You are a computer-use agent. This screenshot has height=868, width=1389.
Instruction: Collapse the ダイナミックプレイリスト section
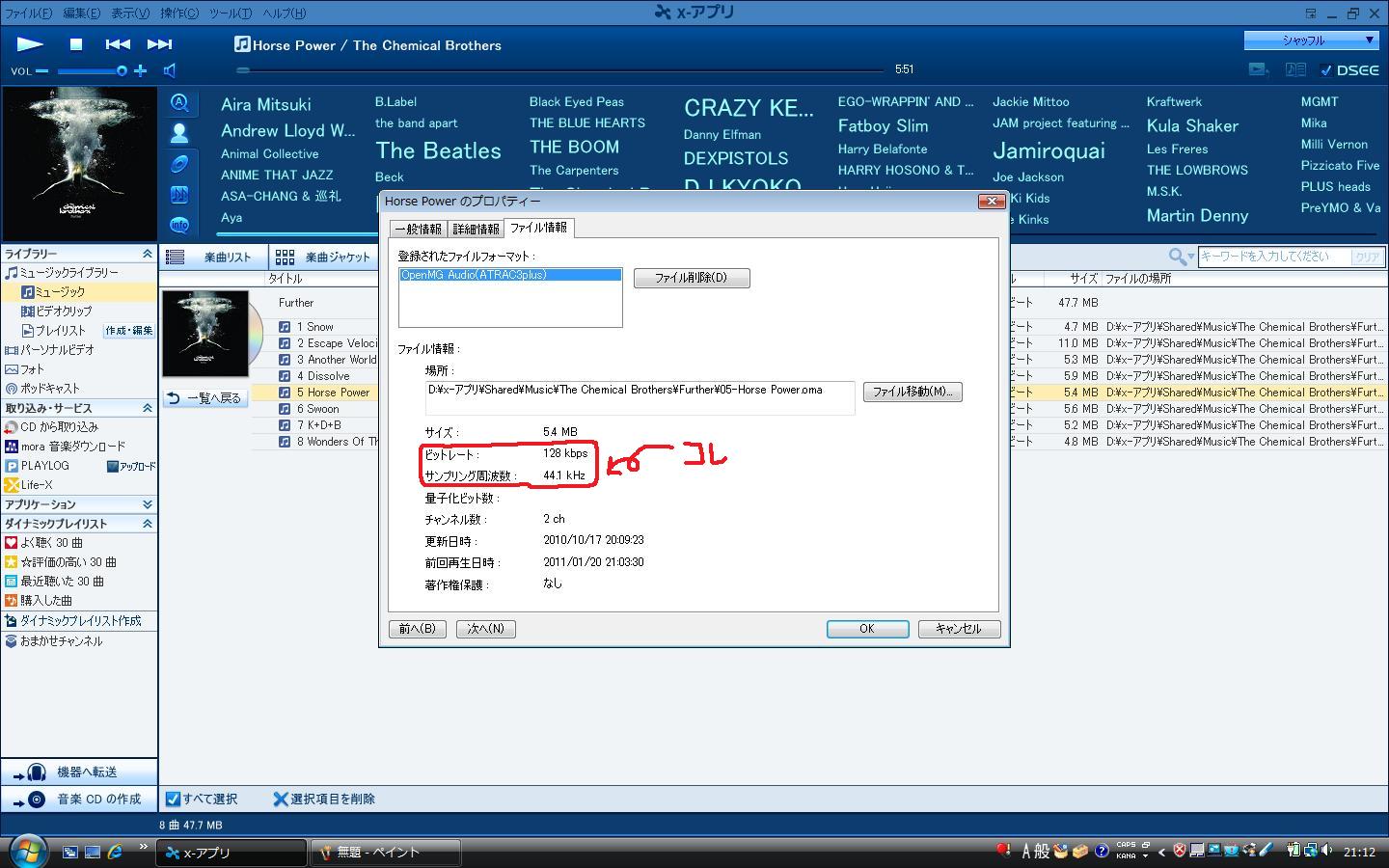[148, 524]
